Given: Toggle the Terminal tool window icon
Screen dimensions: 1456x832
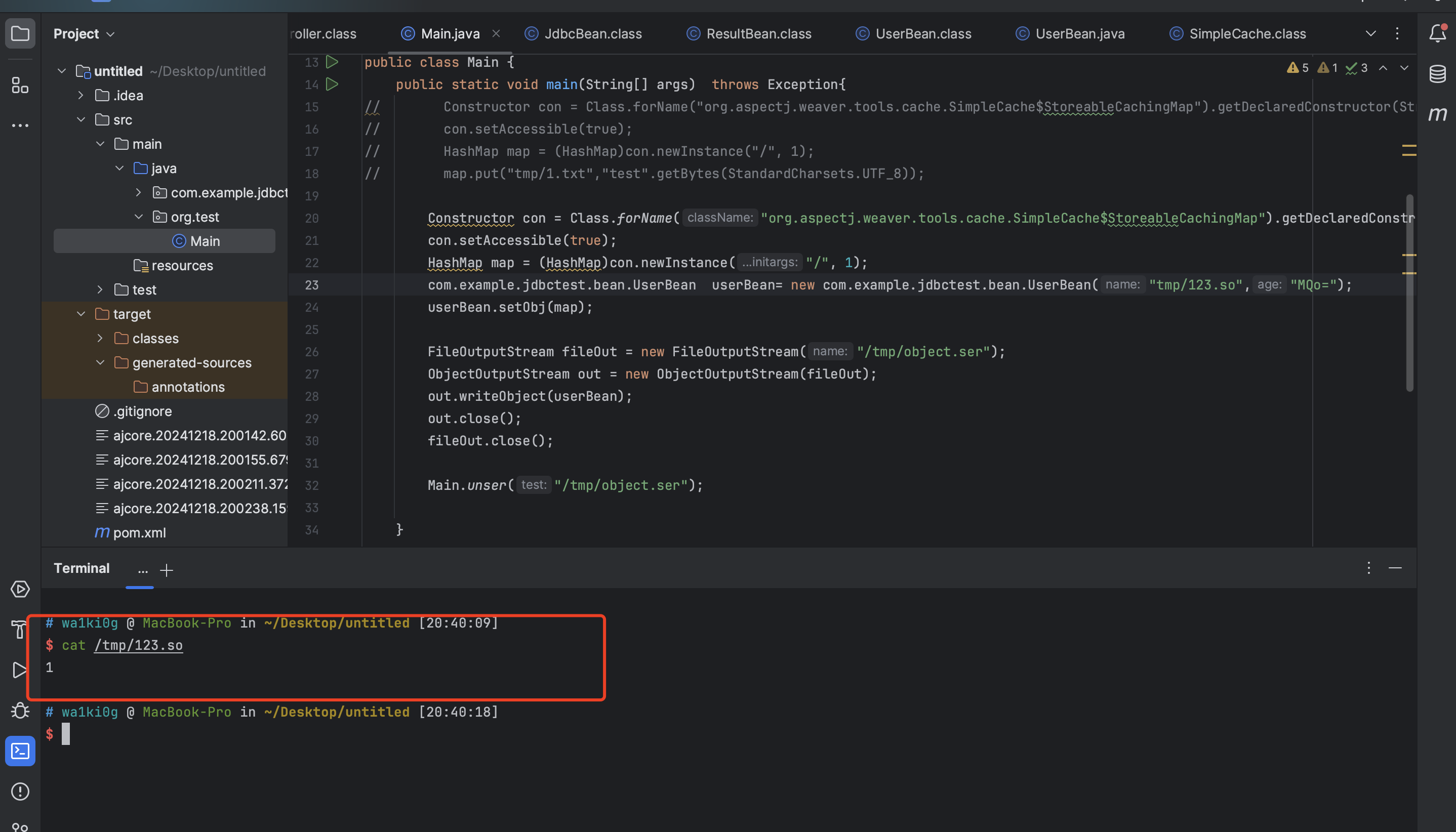Looking at the screenshot, I should [x=20, y=751].
